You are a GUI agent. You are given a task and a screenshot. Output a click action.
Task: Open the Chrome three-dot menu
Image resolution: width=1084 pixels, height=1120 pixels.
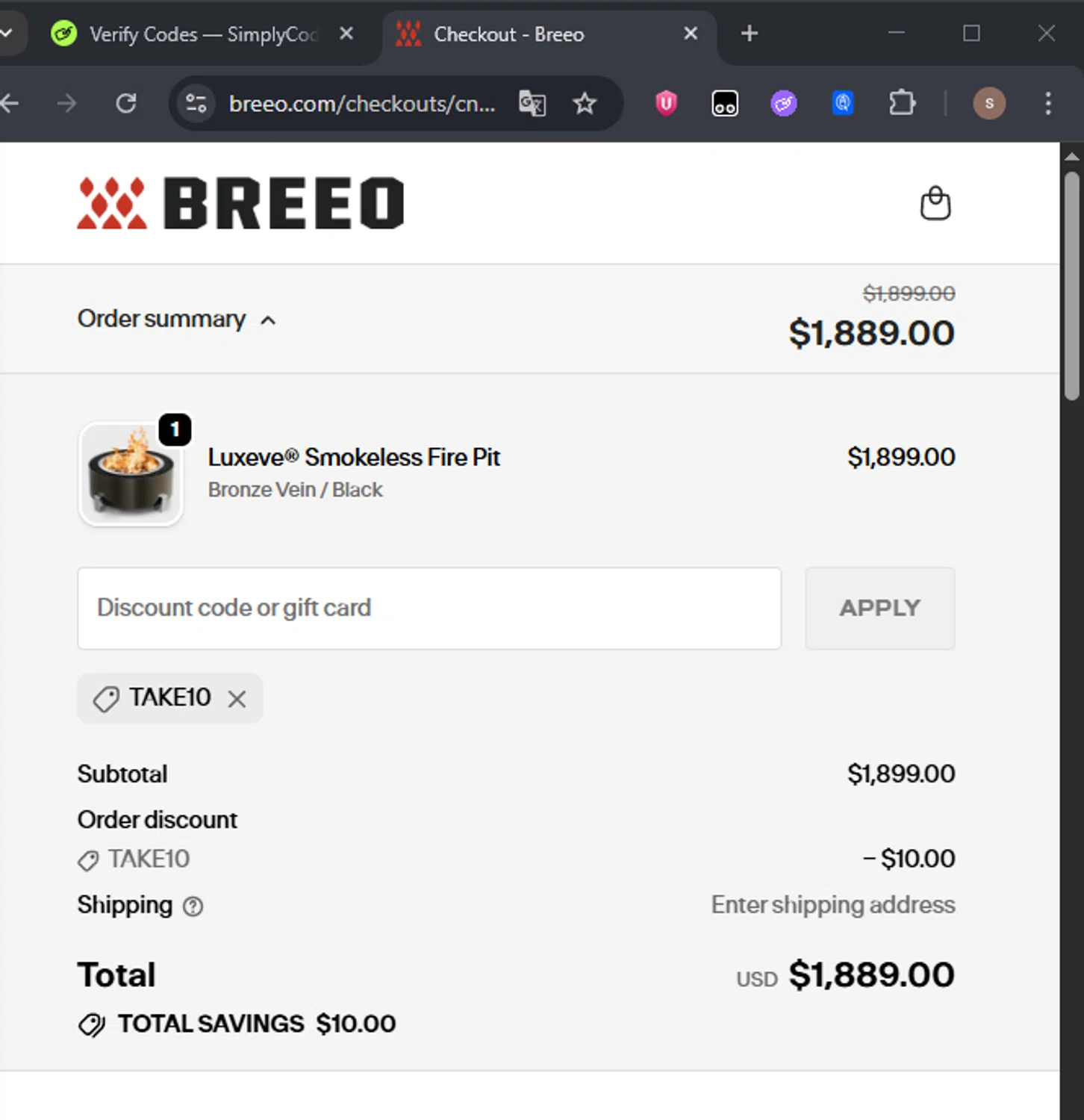click(1048, 103)
